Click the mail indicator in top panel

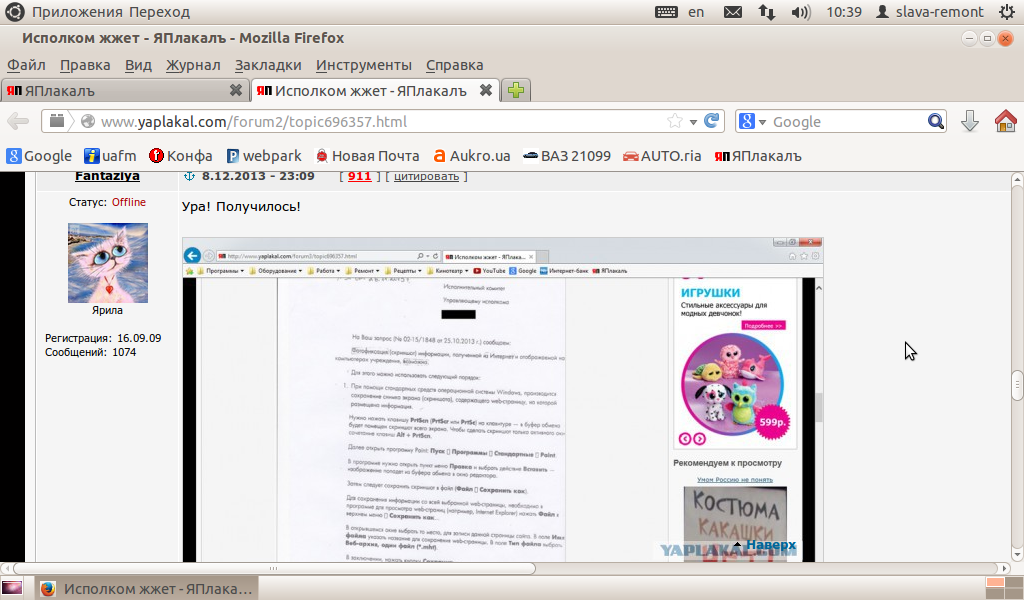point(733,12)
